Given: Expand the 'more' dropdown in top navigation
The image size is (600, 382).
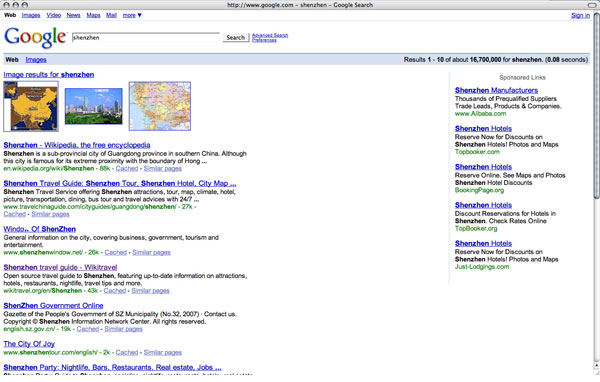Looking at the screenshot, I should (x=132, y=15).
